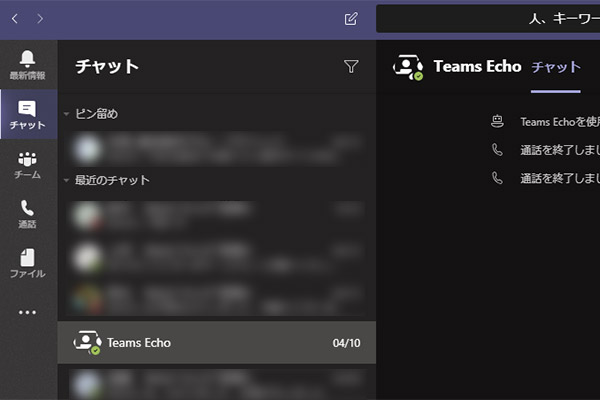Click Teams Echo avatar in chat list

click(88, 342)
